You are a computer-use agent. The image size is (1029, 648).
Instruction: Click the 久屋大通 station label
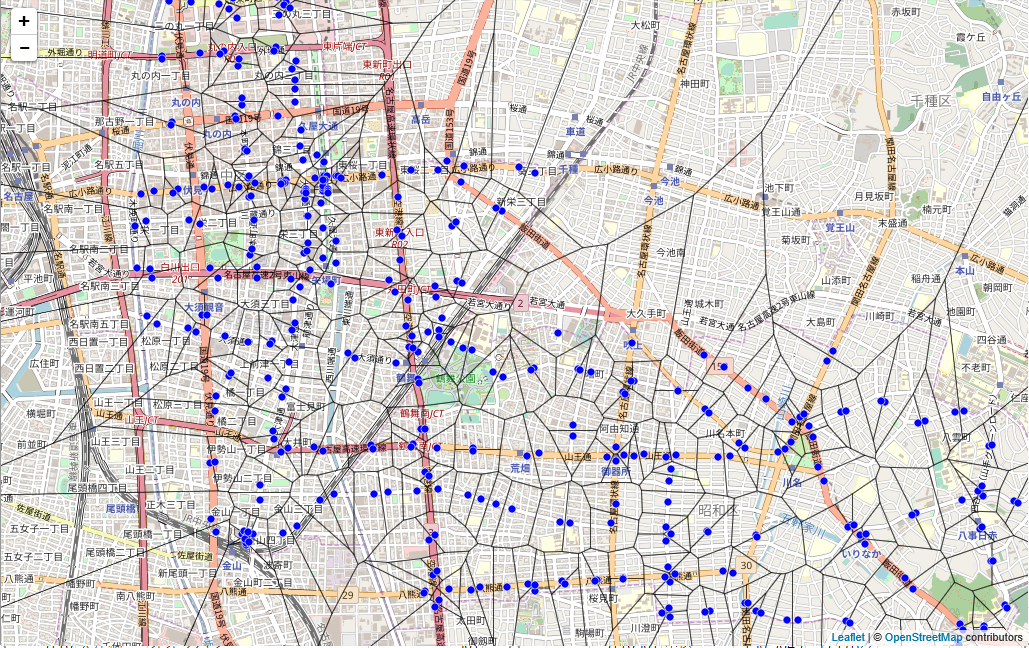click(320, 127)
